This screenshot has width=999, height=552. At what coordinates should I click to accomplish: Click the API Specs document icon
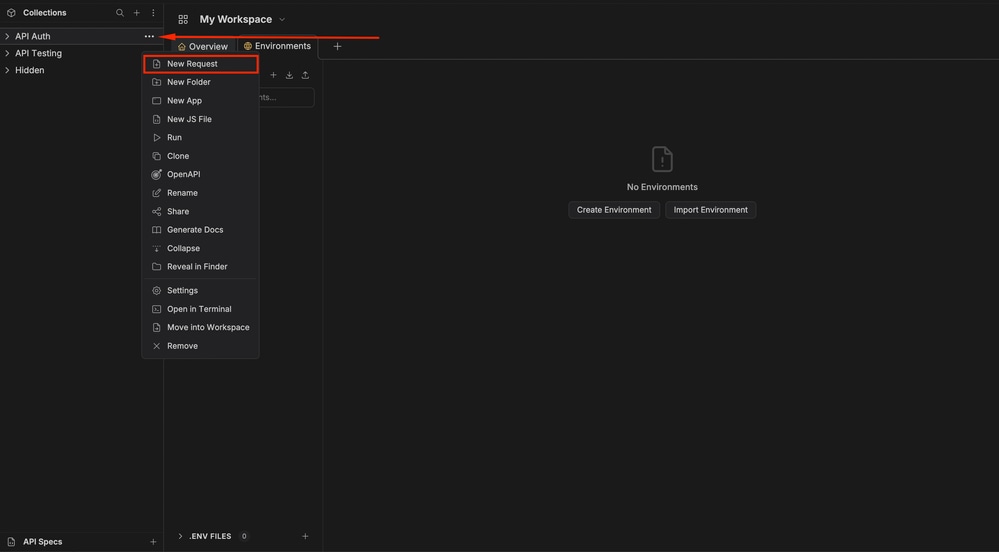(11, 542)
